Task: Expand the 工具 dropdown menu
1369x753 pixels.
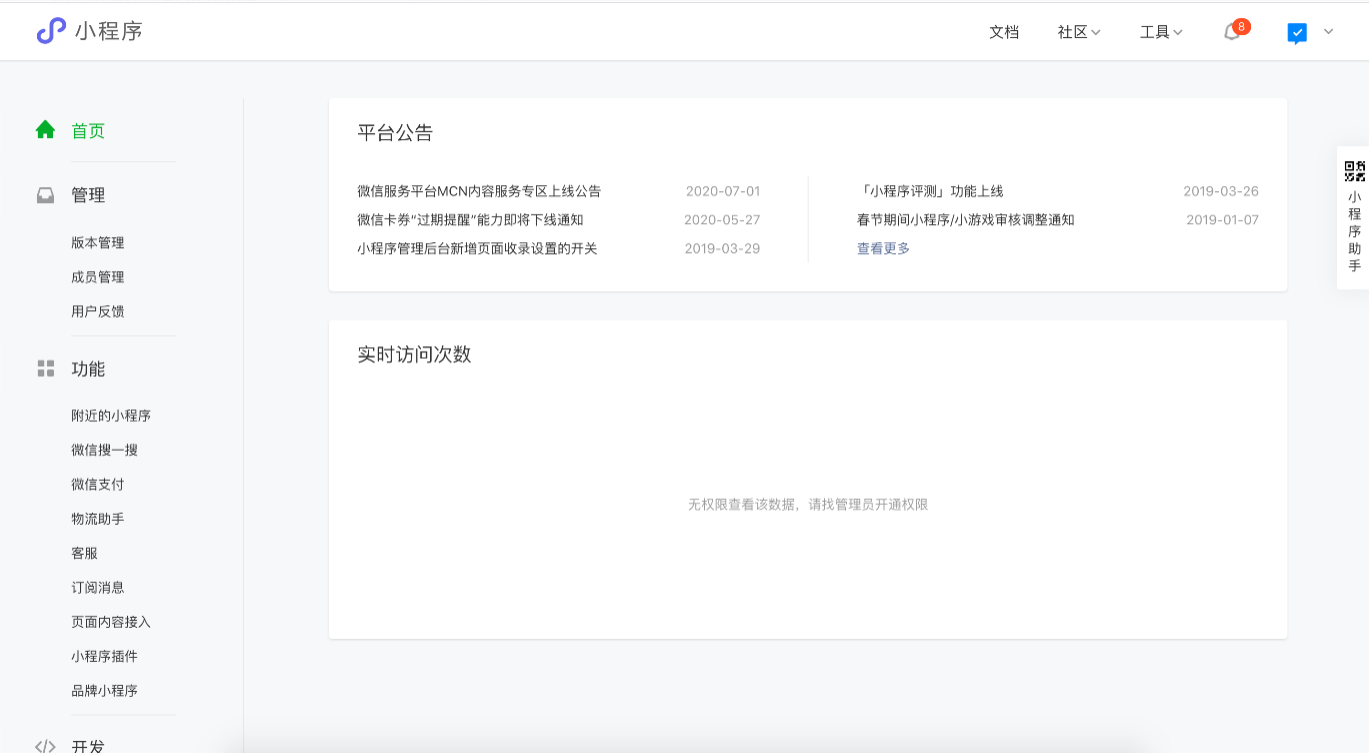Action: (1161, 32)
